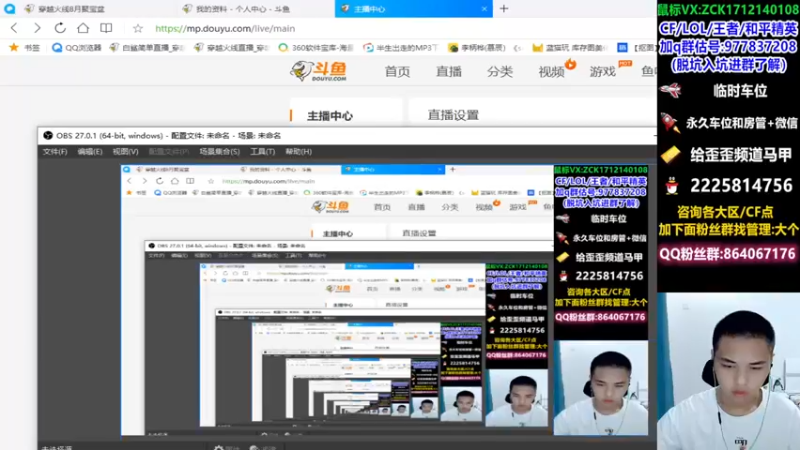Bookmark this page with the star icon
Viewport: 800px width, 450px height.
(138, 29)
